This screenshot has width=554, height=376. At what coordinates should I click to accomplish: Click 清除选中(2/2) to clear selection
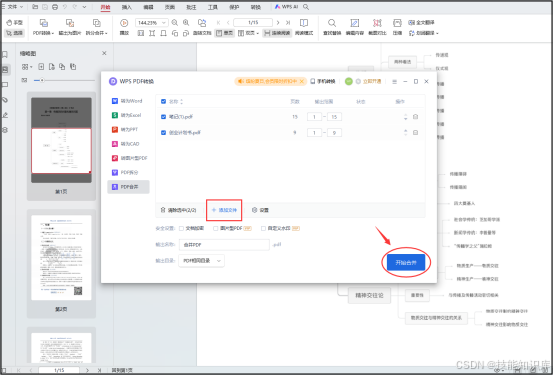click(x=178, y=210)
